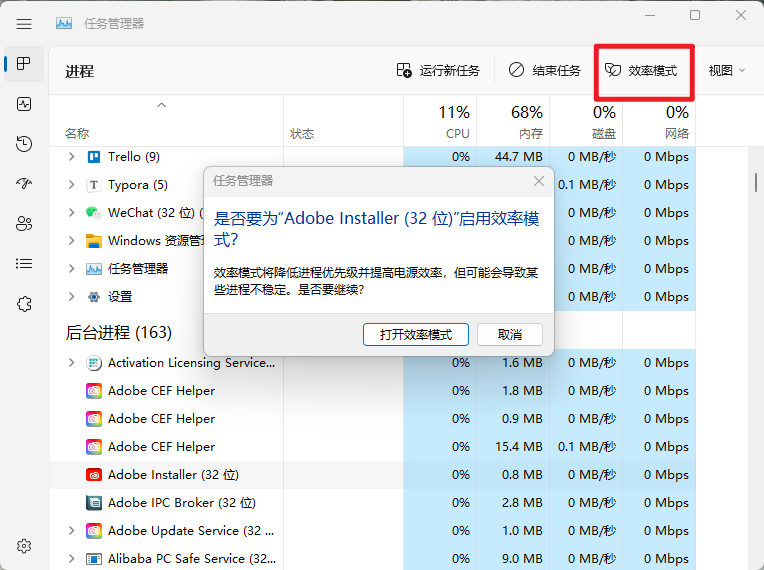This screenshot has width=764, height=570.
Task: Expand the Typora (5) process group
Action: 72,185
